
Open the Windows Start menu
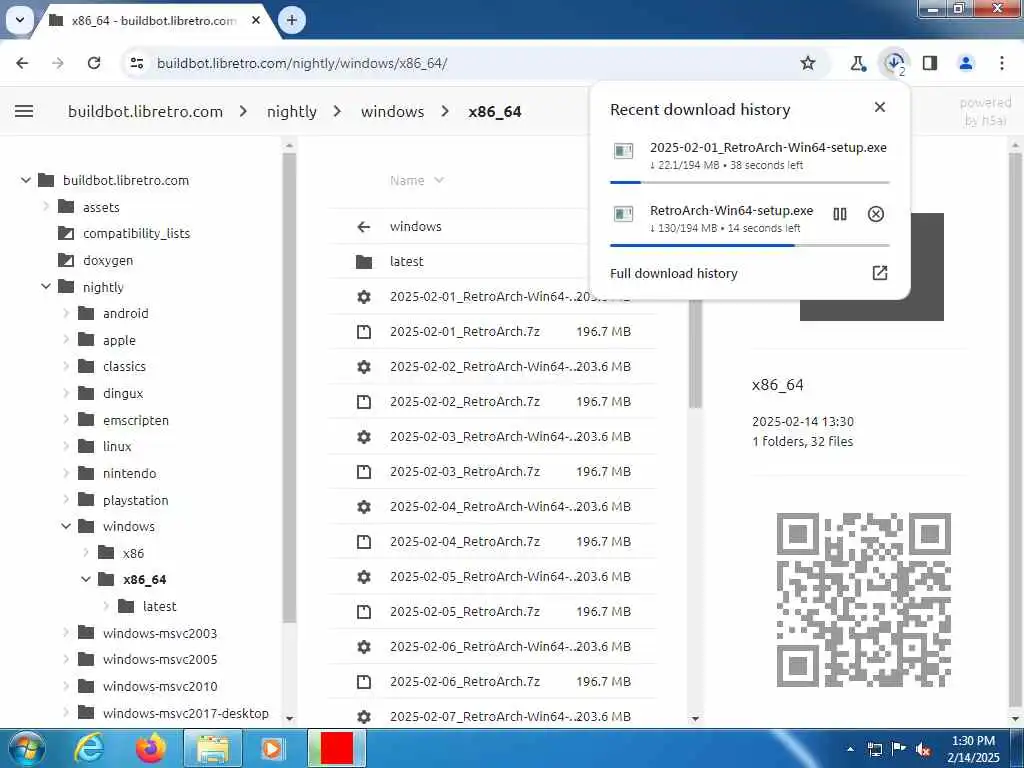click(x=26, y=748)
